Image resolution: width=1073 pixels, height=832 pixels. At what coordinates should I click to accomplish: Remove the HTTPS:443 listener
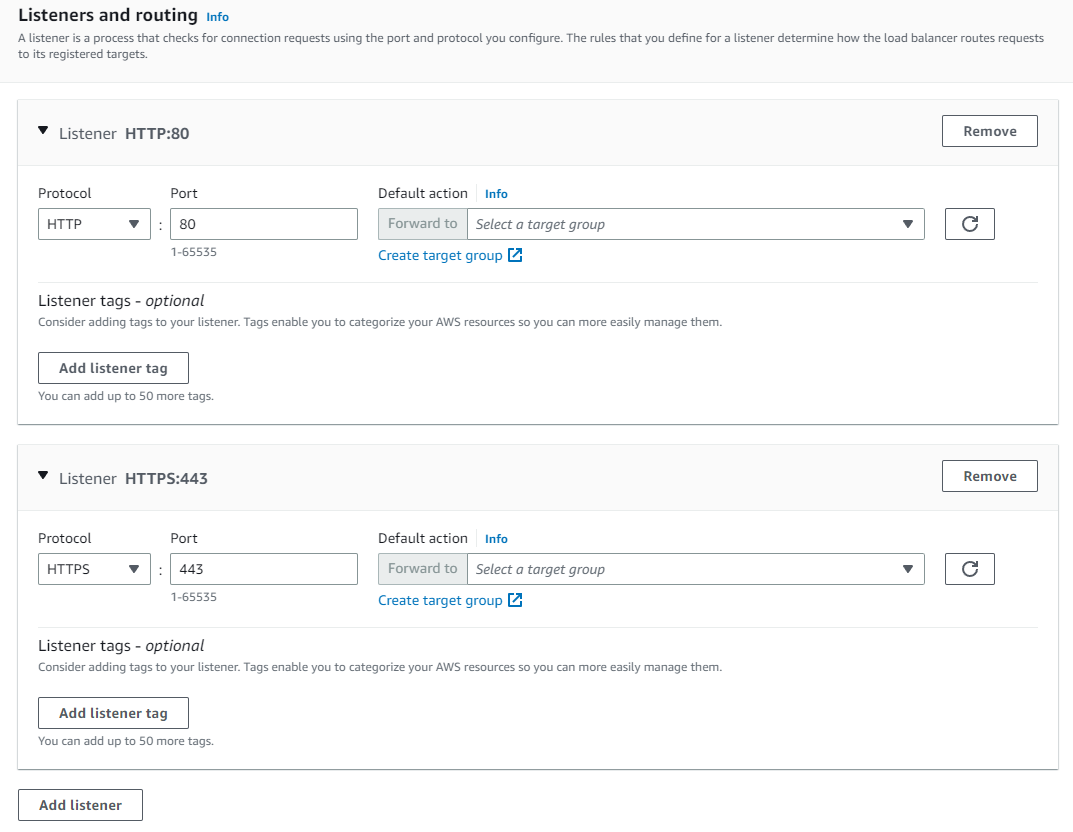coord(989,476)
